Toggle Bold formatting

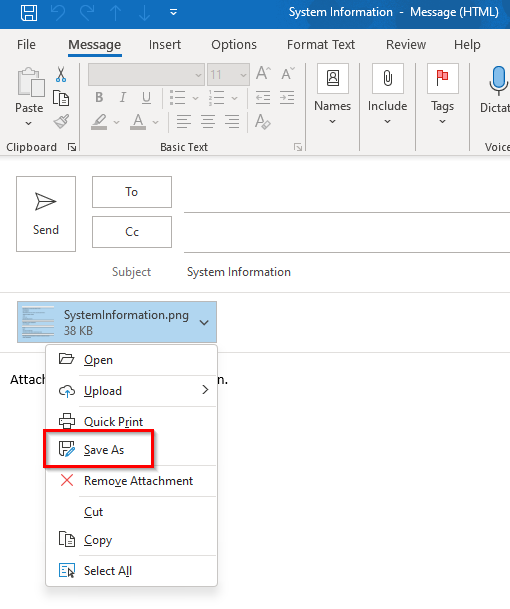99,97
